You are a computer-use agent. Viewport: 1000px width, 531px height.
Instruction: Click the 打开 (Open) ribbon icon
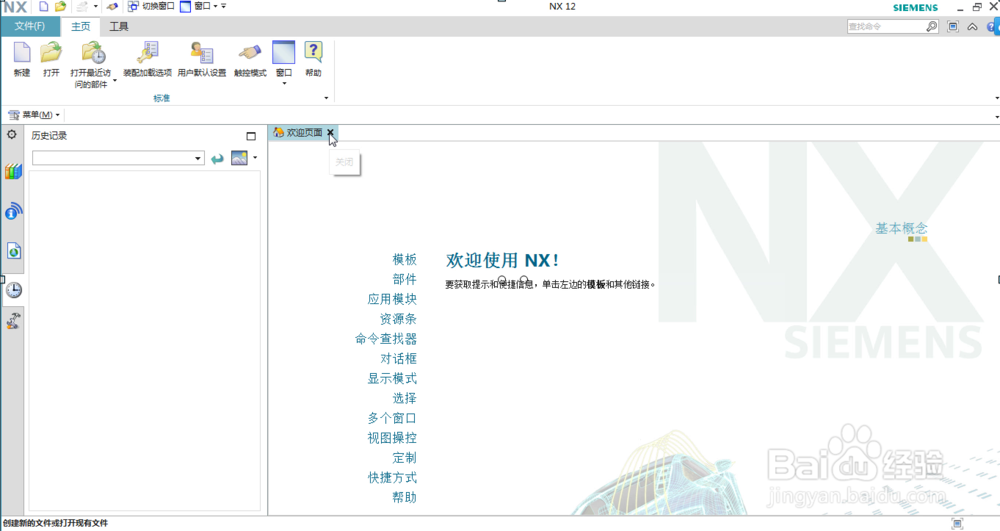(51, 53)
